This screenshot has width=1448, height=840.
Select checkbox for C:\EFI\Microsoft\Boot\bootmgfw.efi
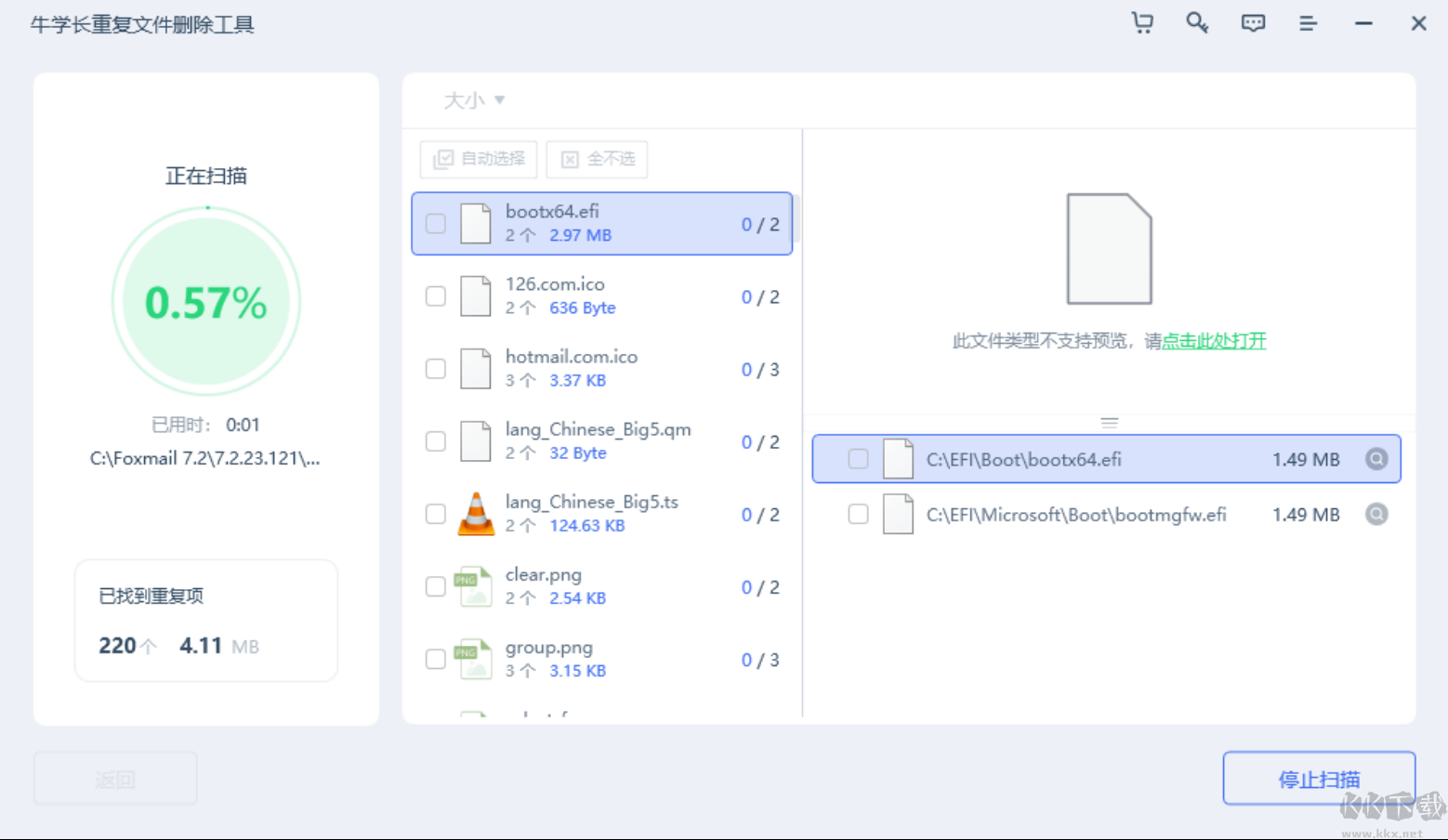point(858,514)
